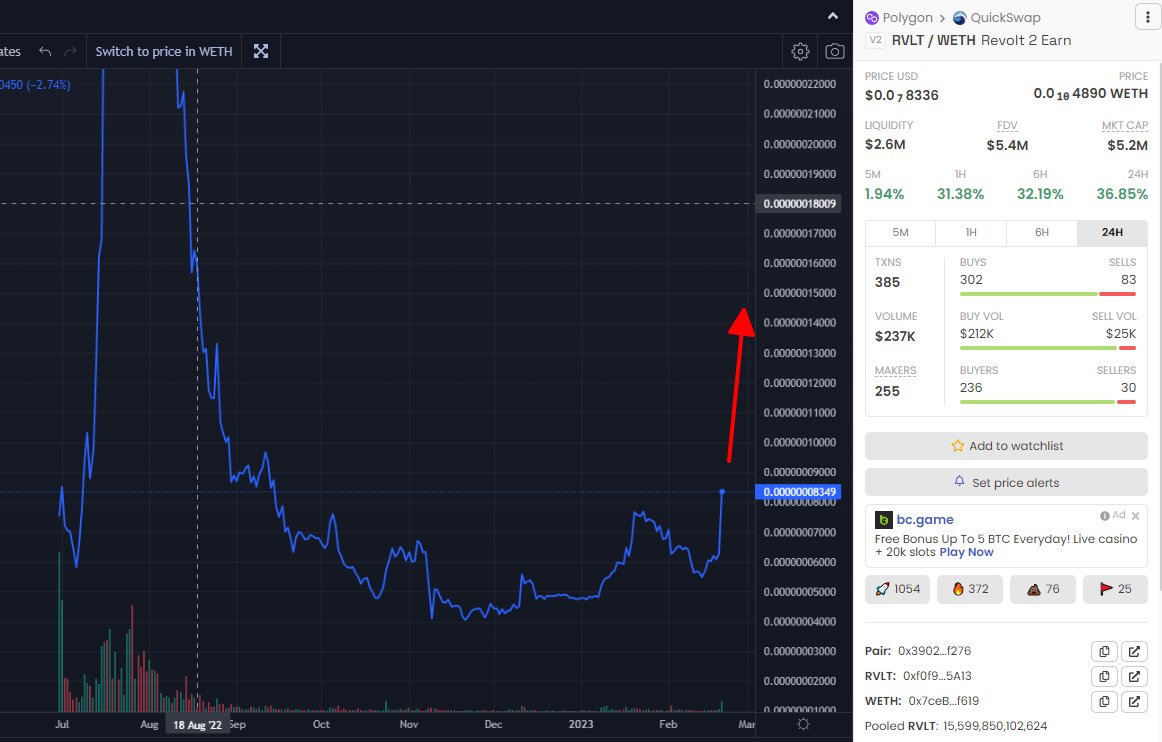The image size is (1162, 742).
Task: Select the 6H stats tab
Action: click(x=1042, y=233)
